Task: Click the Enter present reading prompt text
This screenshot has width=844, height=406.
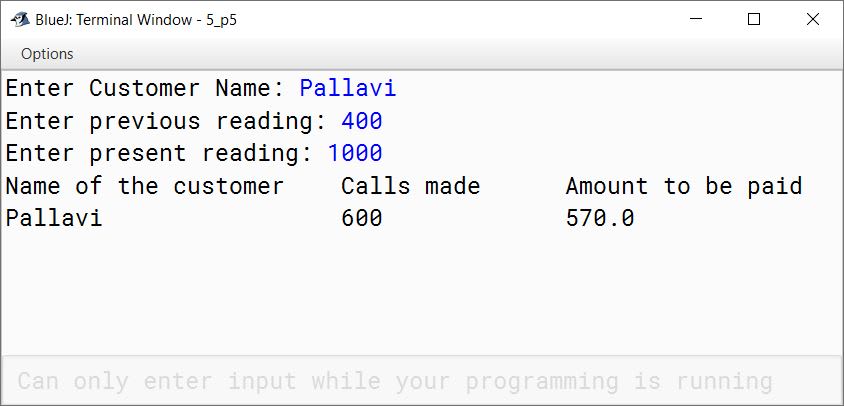Action: [x=159, y=153]
